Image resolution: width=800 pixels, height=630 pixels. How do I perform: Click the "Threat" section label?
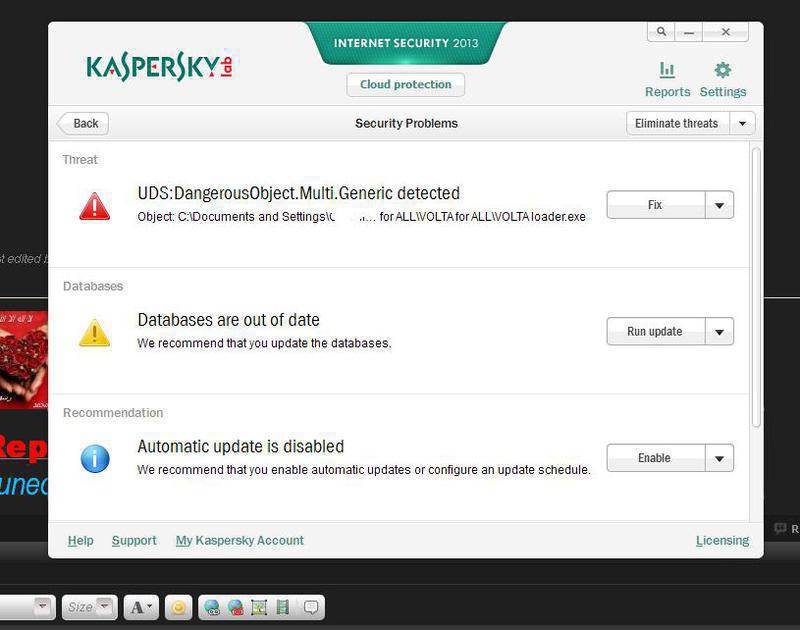80,160
